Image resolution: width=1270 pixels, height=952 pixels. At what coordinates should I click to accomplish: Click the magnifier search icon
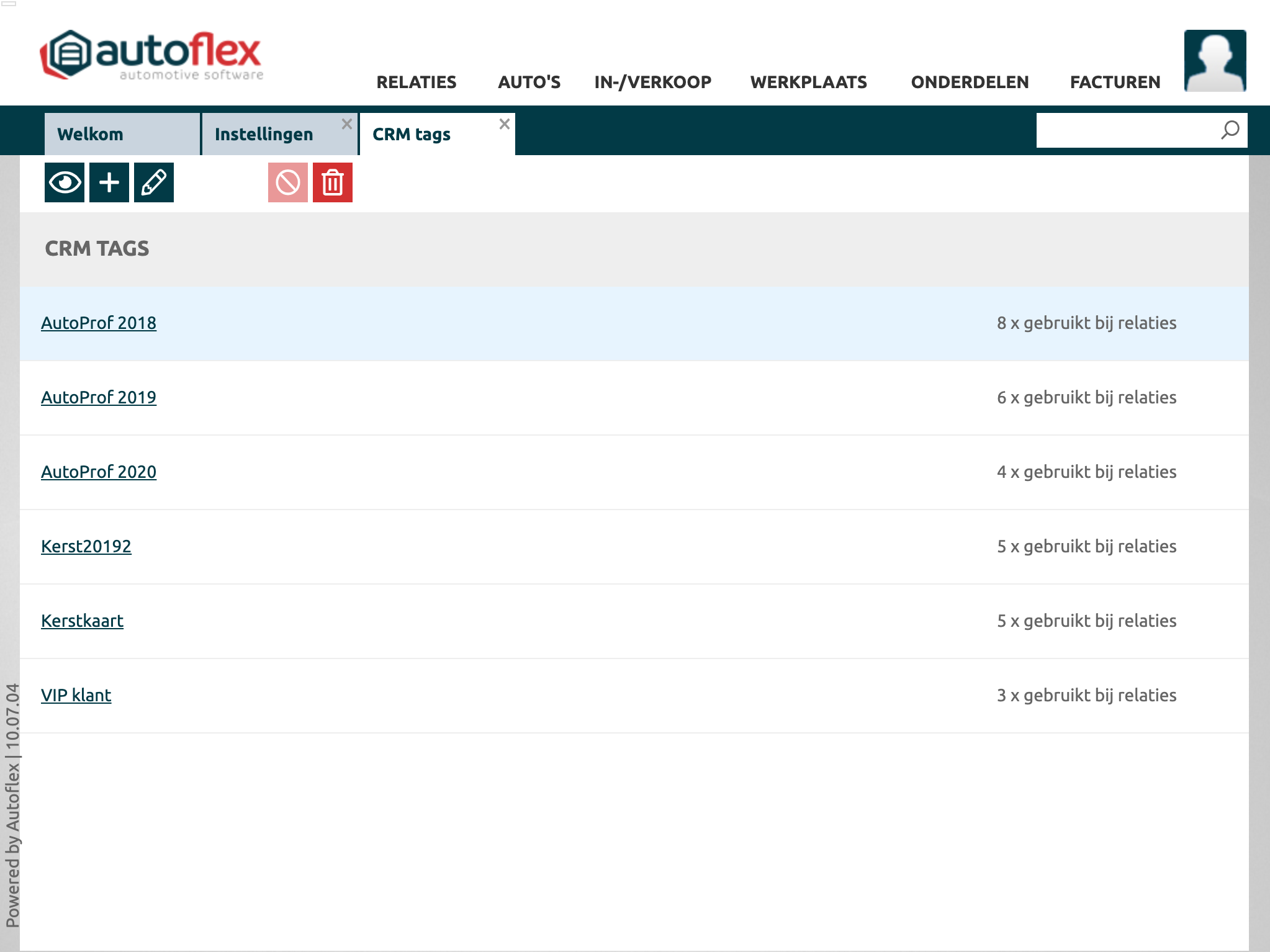point(1230,130)
